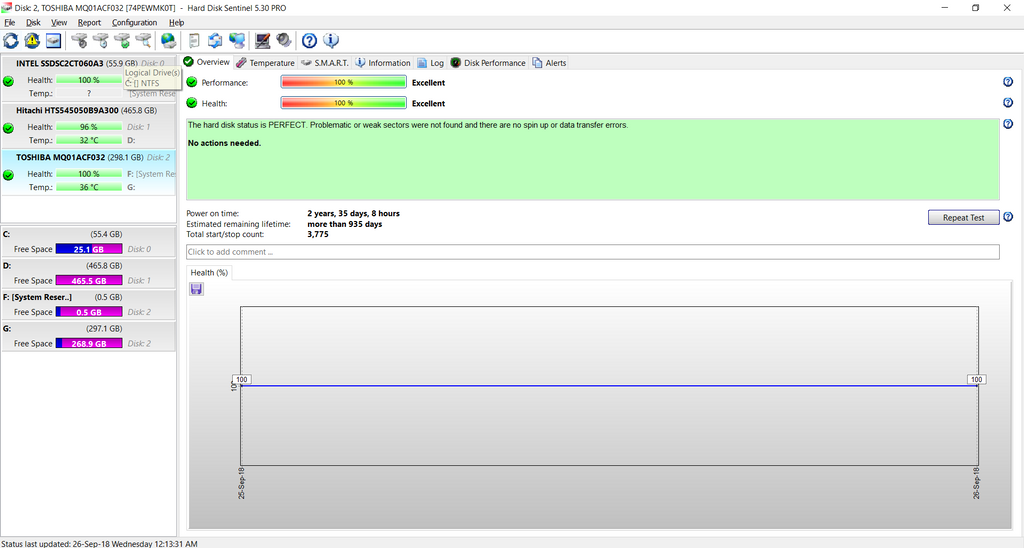This screenshot has height=548, width=1024.
Task: Open the Report menu
Action: 89,22
